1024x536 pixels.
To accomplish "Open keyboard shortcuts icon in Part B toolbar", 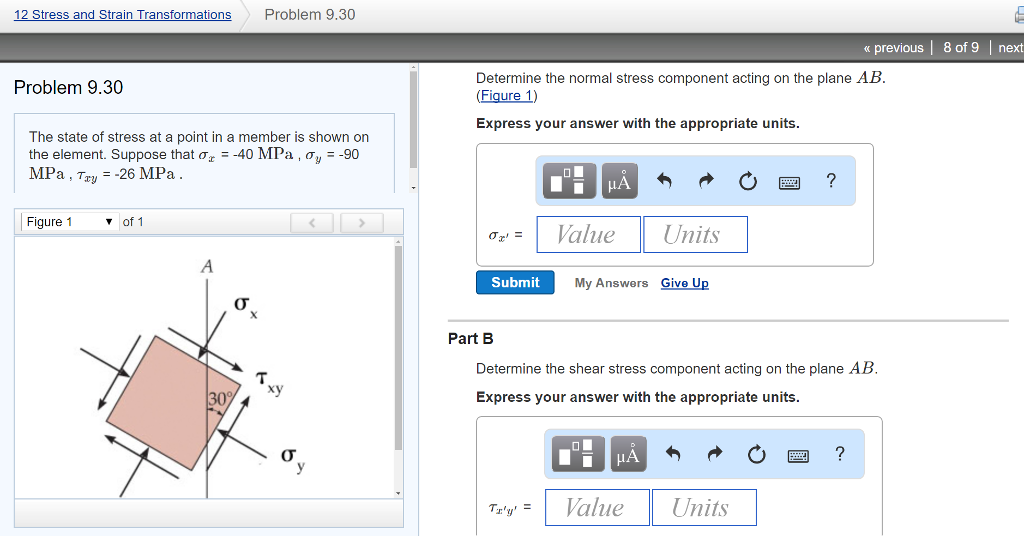I will 798,455.
